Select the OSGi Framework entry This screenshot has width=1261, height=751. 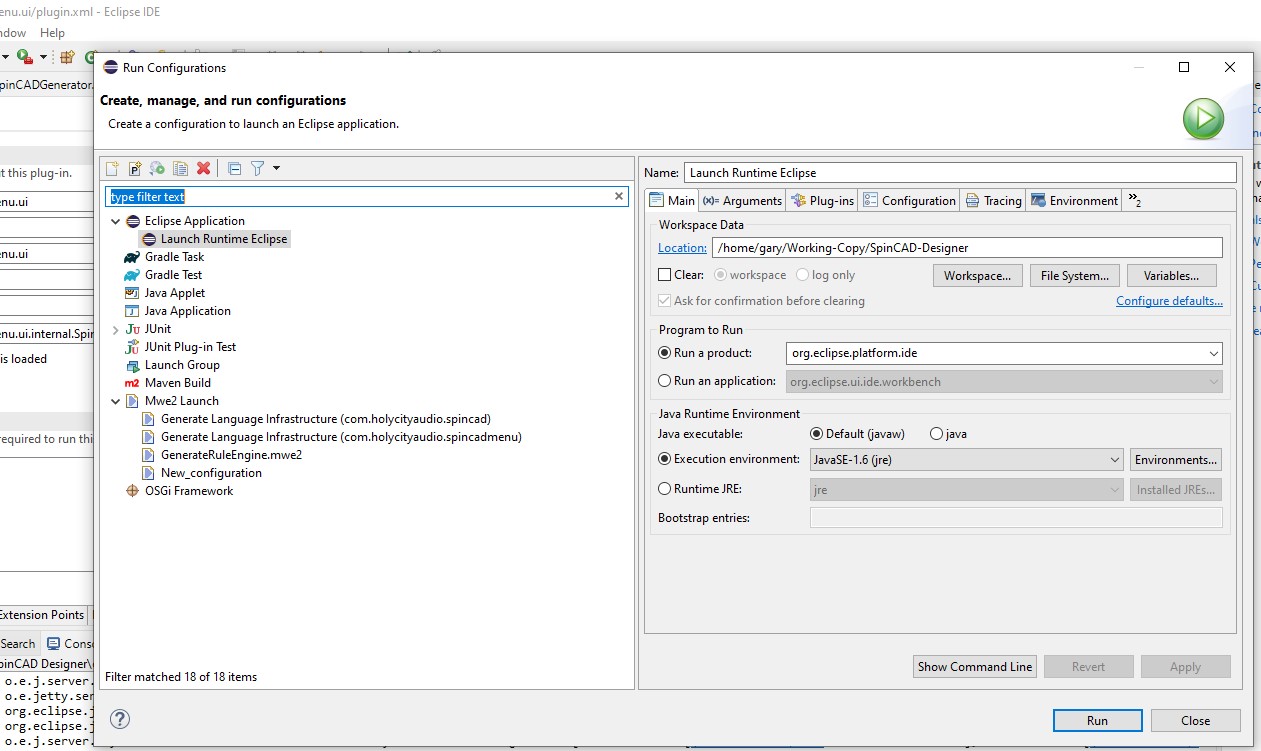(189, 491)
